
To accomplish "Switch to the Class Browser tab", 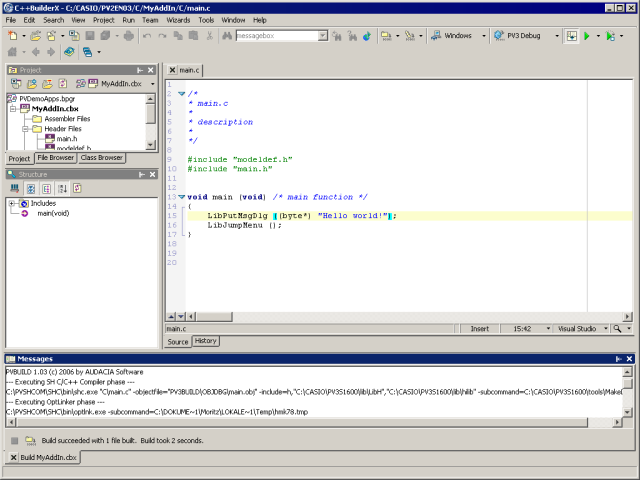I will [101, 158].
